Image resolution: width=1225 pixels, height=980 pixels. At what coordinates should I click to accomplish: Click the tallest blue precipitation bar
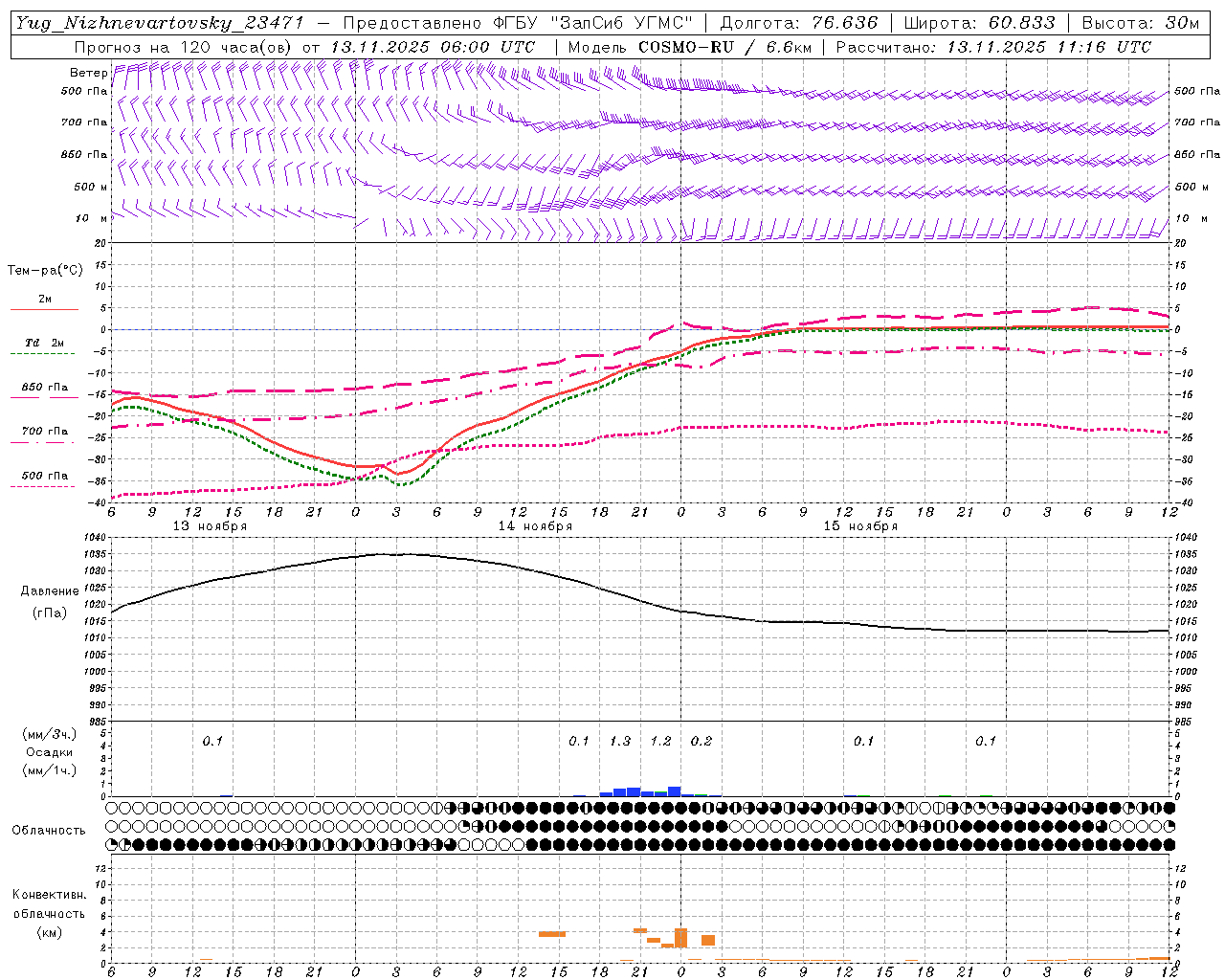pos(675,791)
